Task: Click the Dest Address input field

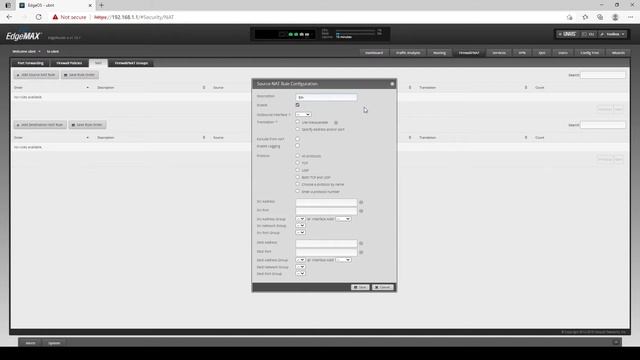Action: pyautogui.click(x=326, y=243)
